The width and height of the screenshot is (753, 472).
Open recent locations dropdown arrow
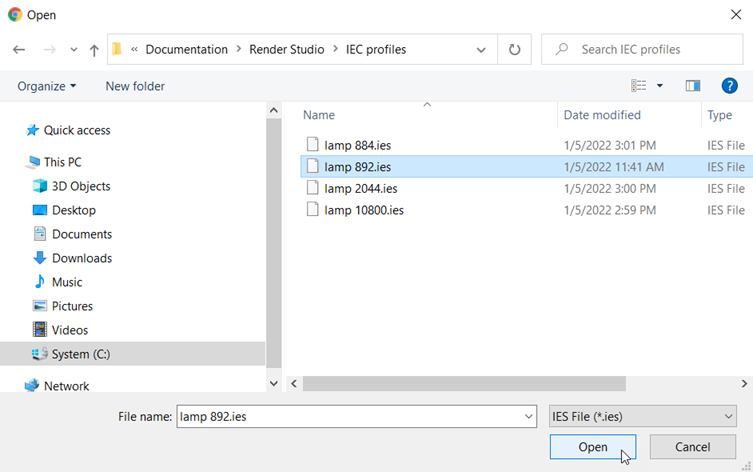[73, 49]
